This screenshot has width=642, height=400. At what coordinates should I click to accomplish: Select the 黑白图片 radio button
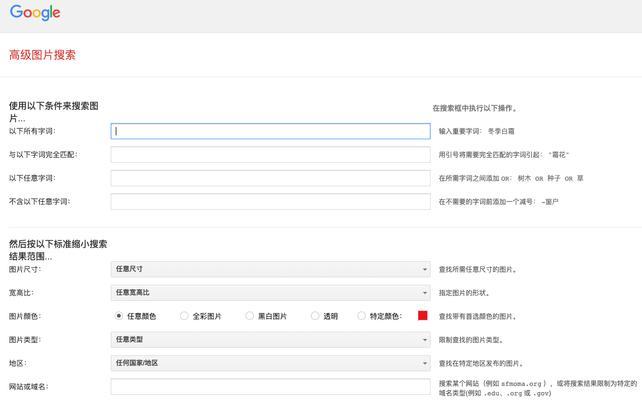pyautogui.click(x=249, y=316)
